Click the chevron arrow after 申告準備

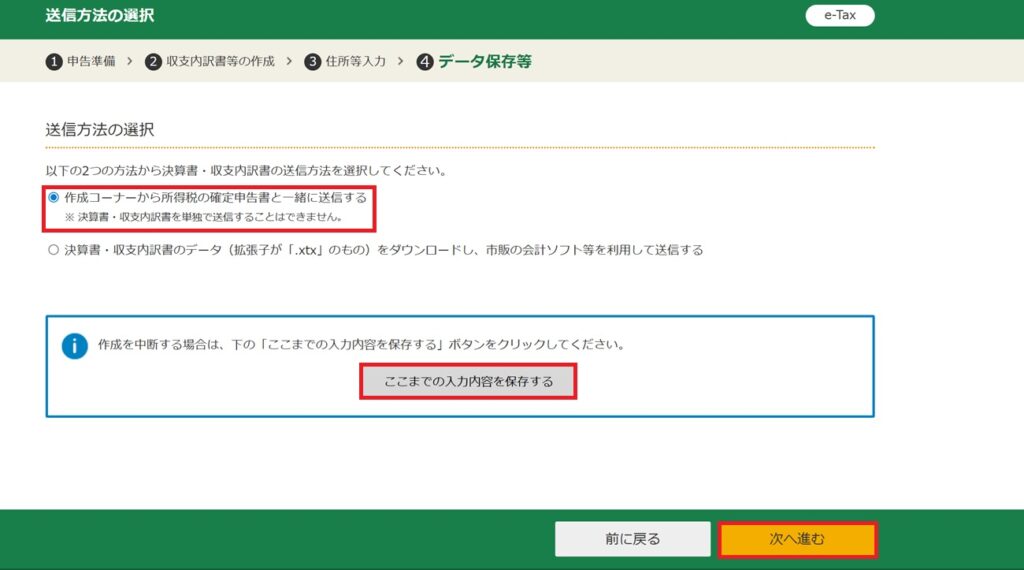click(x=130, y=62)
